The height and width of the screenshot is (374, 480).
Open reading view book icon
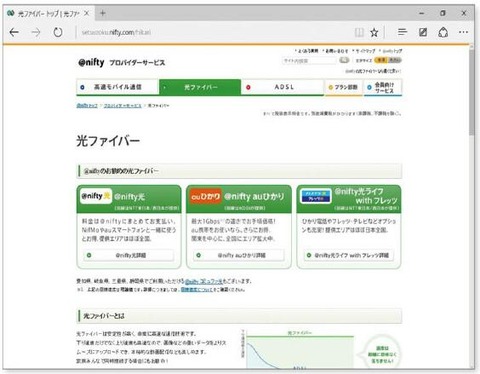click(x=359, y=32)
